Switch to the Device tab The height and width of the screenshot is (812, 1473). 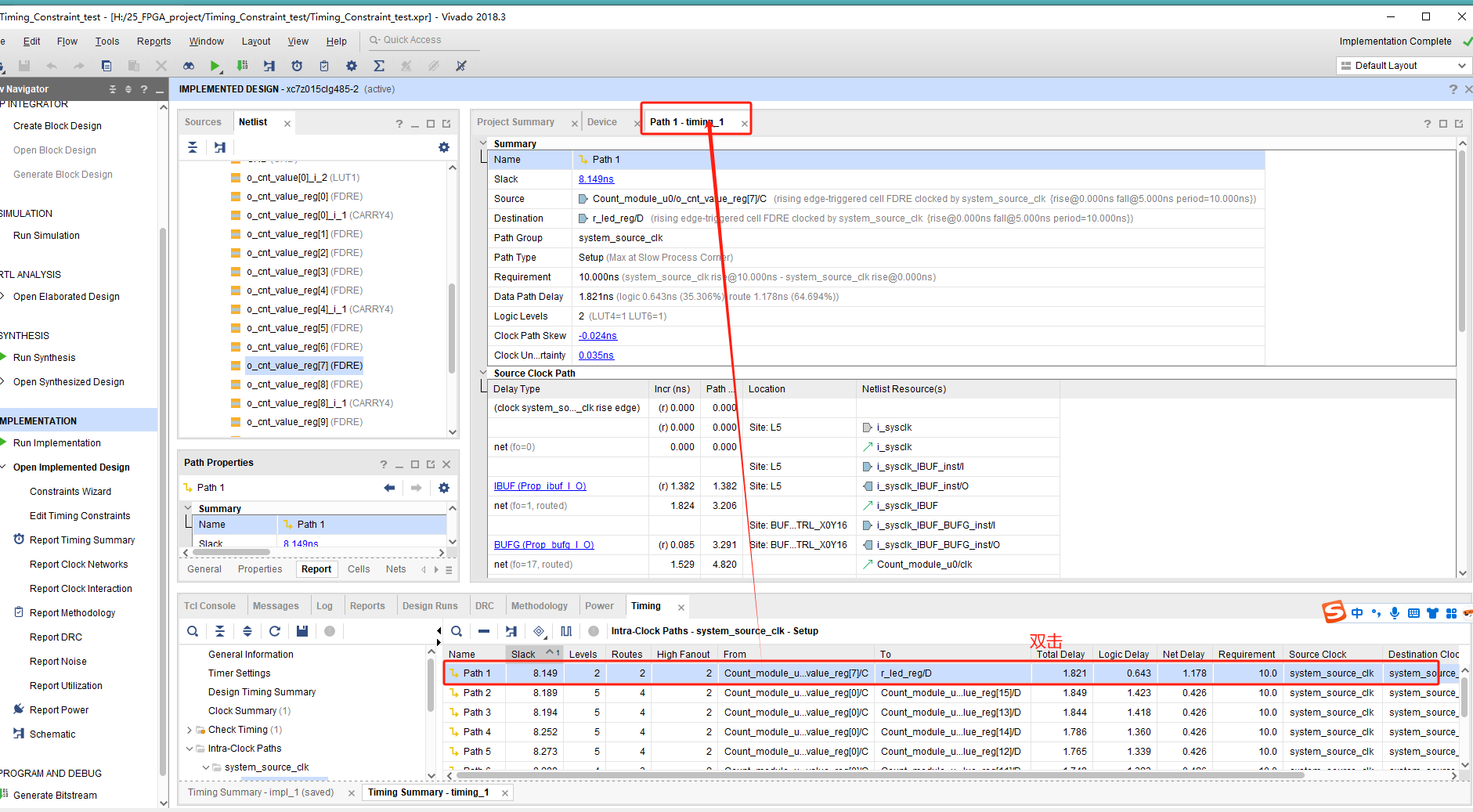(x=602, y=122)
